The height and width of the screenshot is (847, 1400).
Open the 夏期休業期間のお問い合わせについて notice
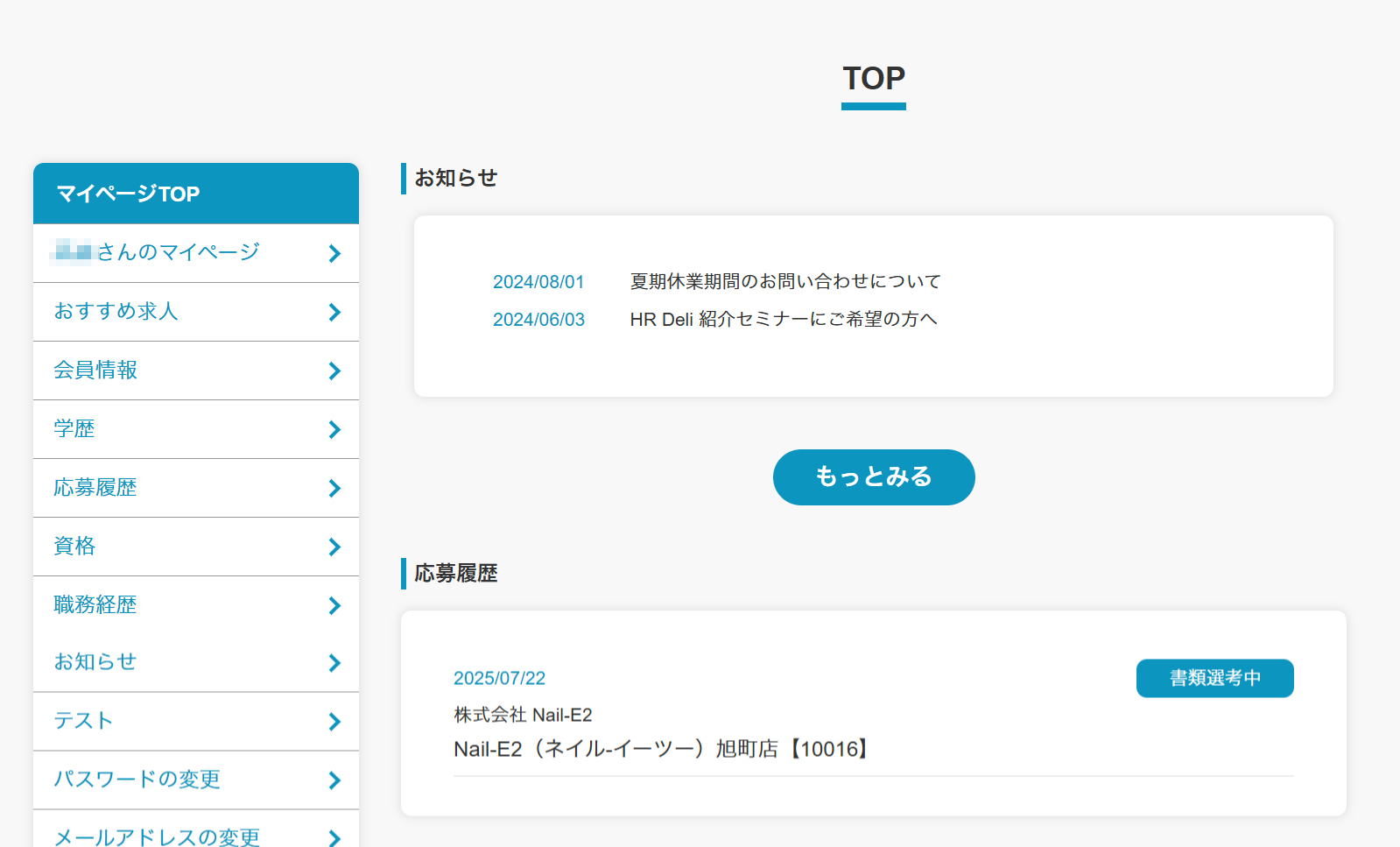[x=785, y=281]
